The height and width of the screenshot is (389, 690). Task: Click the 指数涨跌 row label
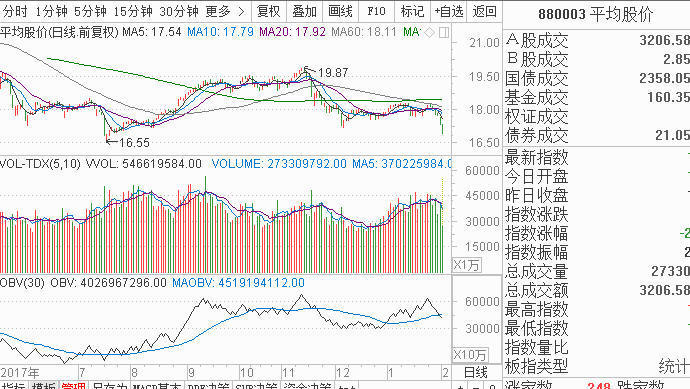pyautogui.click(x=537, y=215)
